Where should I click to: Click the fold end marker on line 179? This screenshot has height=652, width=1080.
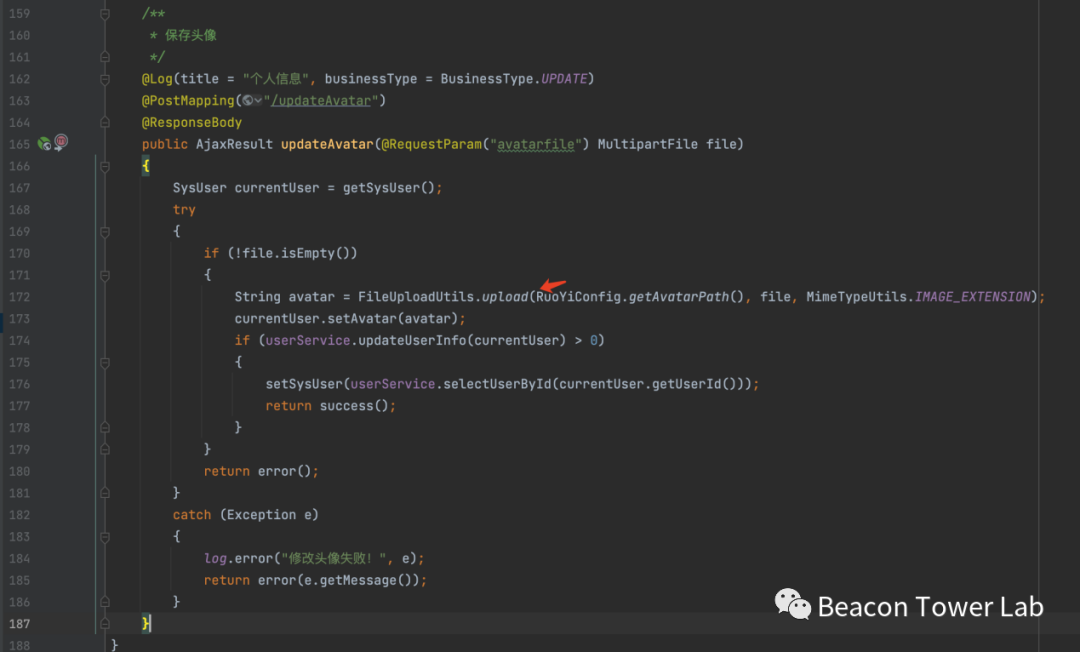pyautogui.click(x=105, y=450)
